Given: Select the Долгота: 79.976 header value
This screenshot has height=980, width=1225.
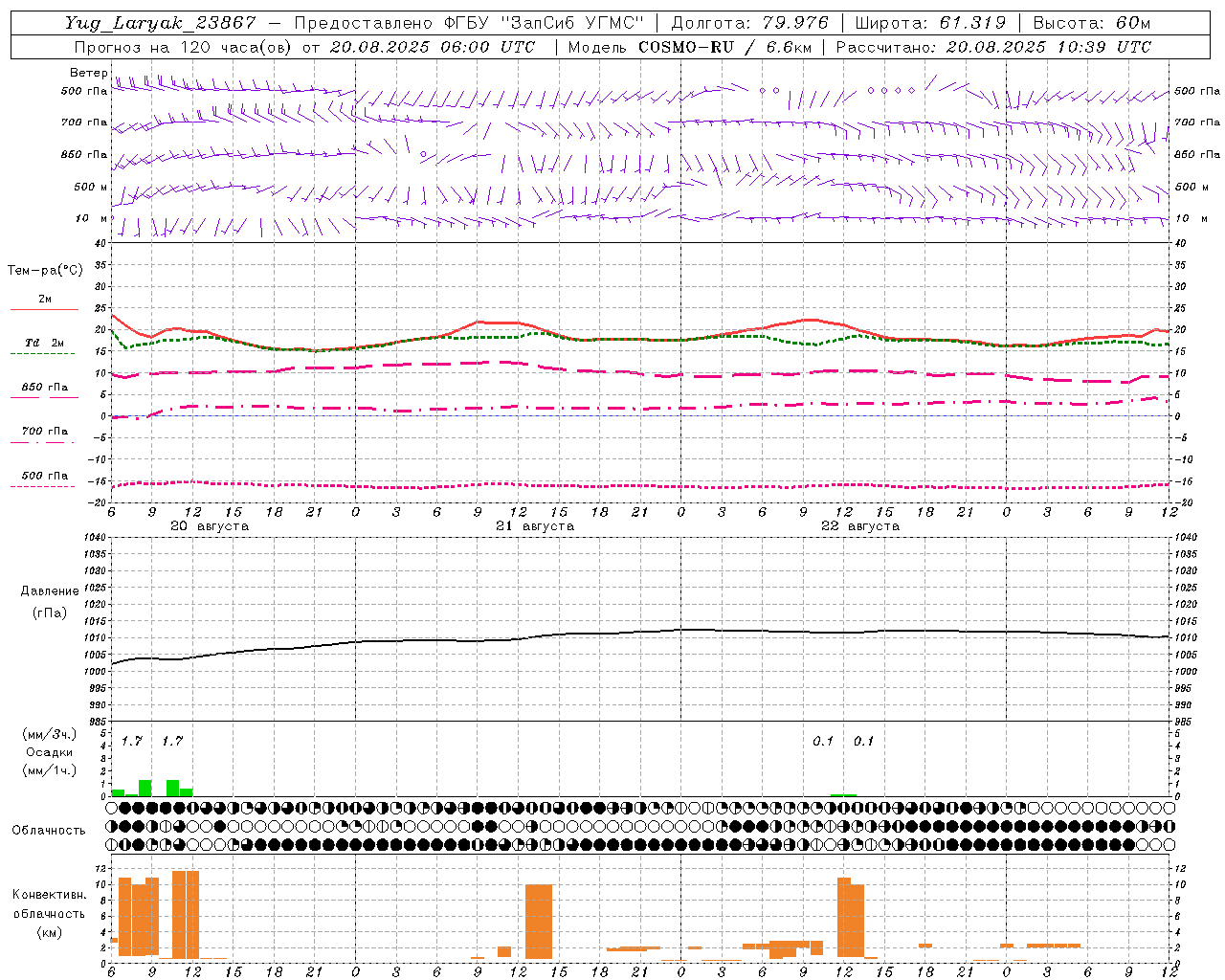Looking at the screenshot, I should (751, 23).
